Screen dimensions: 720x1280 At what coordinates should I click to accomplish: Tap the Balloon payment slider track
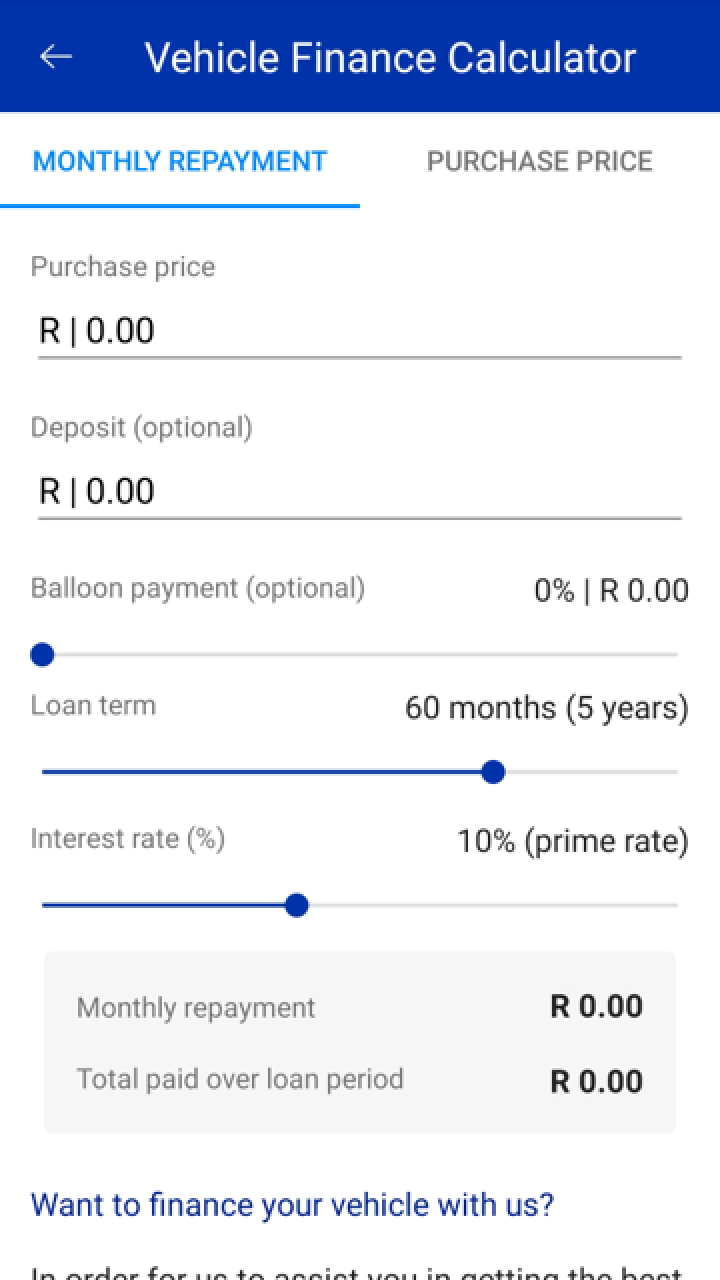(360, 655)
